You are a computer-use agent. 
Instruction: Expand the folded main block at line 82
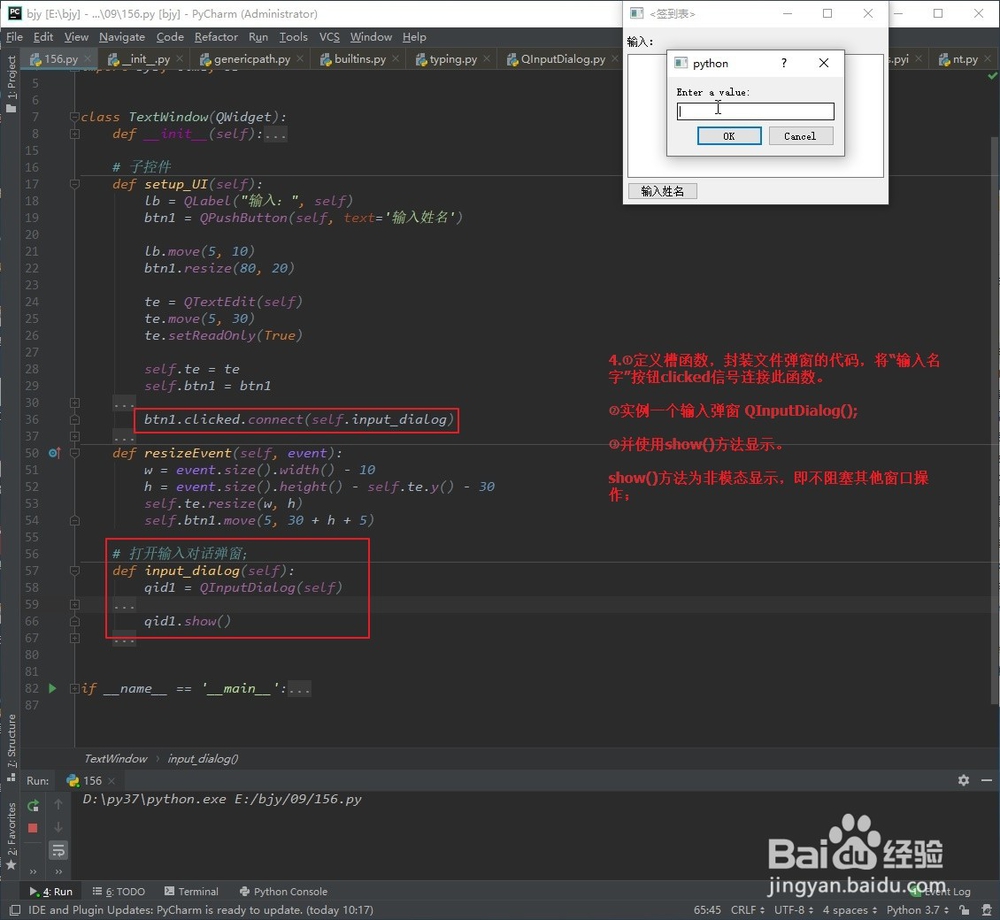(x=75, y=689)
